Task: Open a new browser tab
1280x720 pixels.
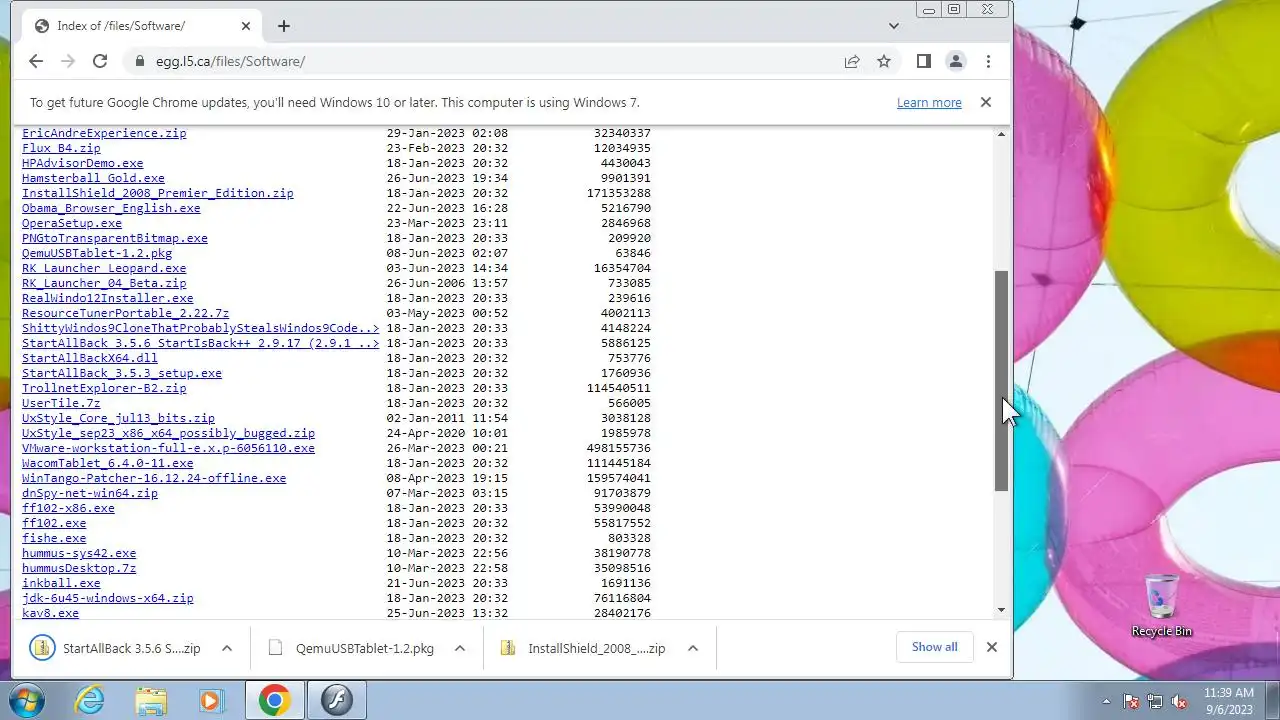Action: point(284,26)
